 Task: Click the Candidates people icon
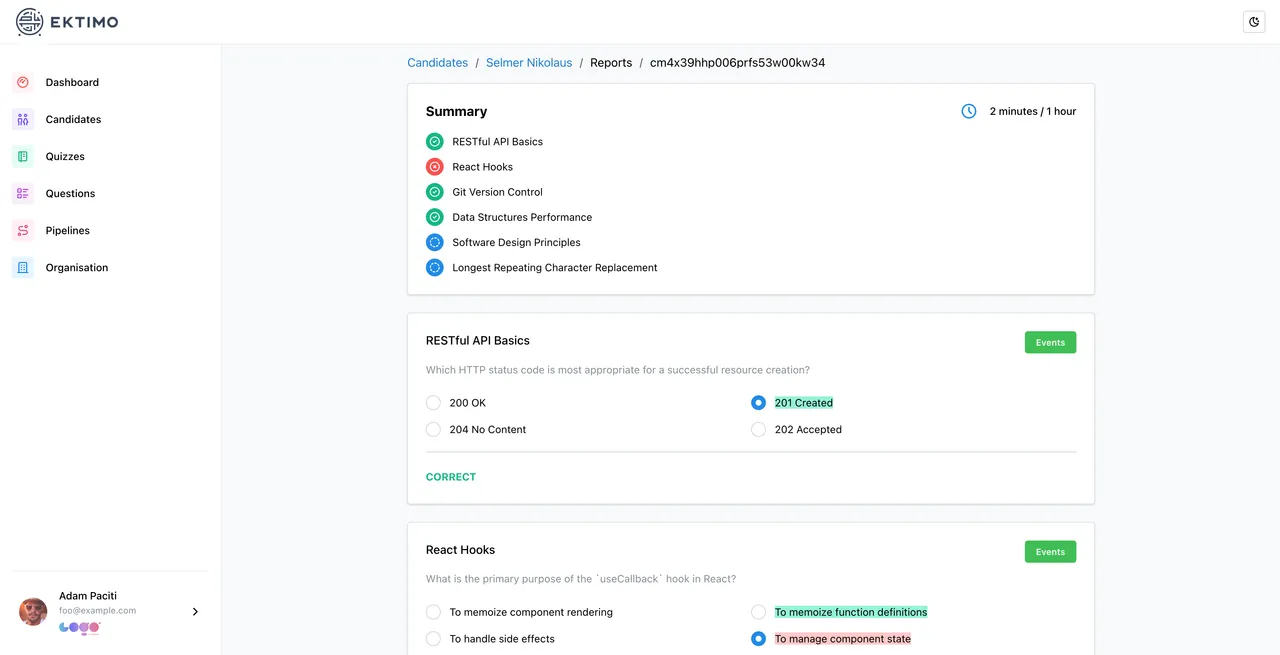tap(23, 119)
